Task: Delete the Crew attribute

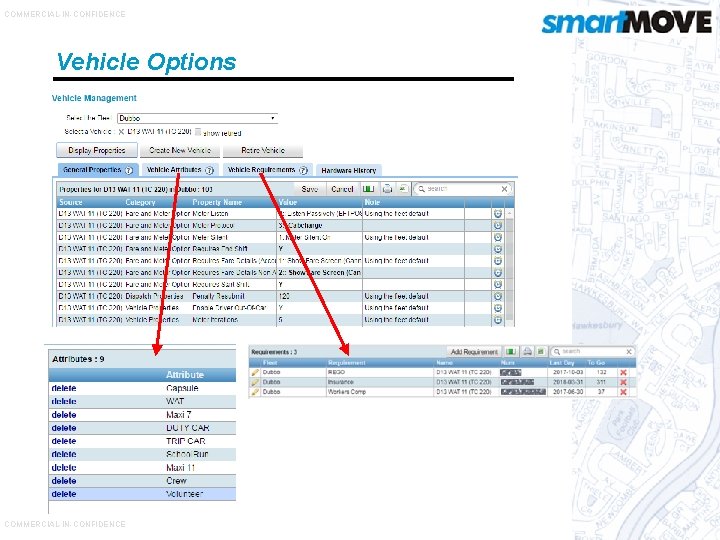Action: tap(64, 481)
